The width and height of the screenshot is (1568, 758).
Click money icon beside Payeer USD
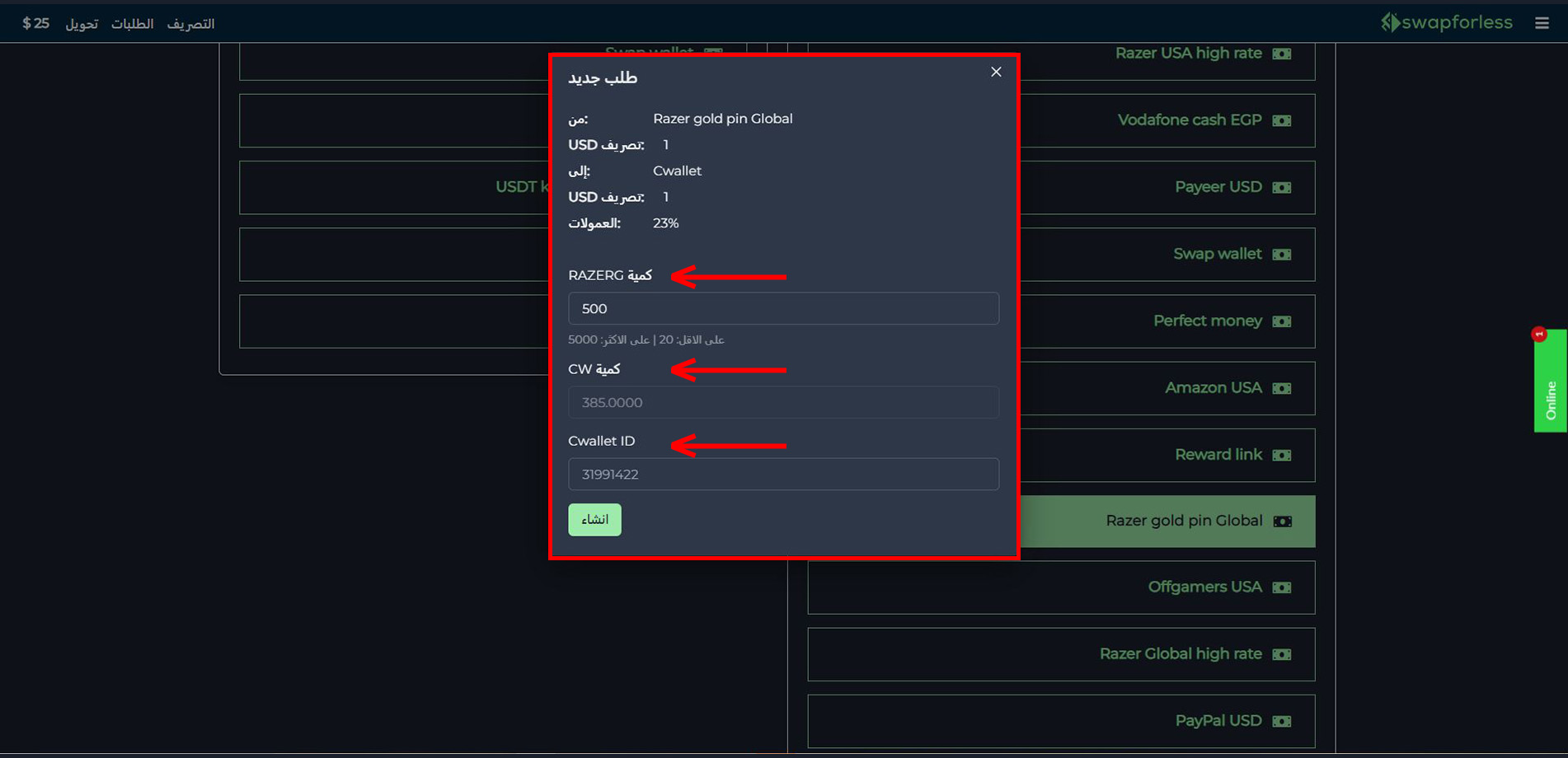[x=1282, y=188]
